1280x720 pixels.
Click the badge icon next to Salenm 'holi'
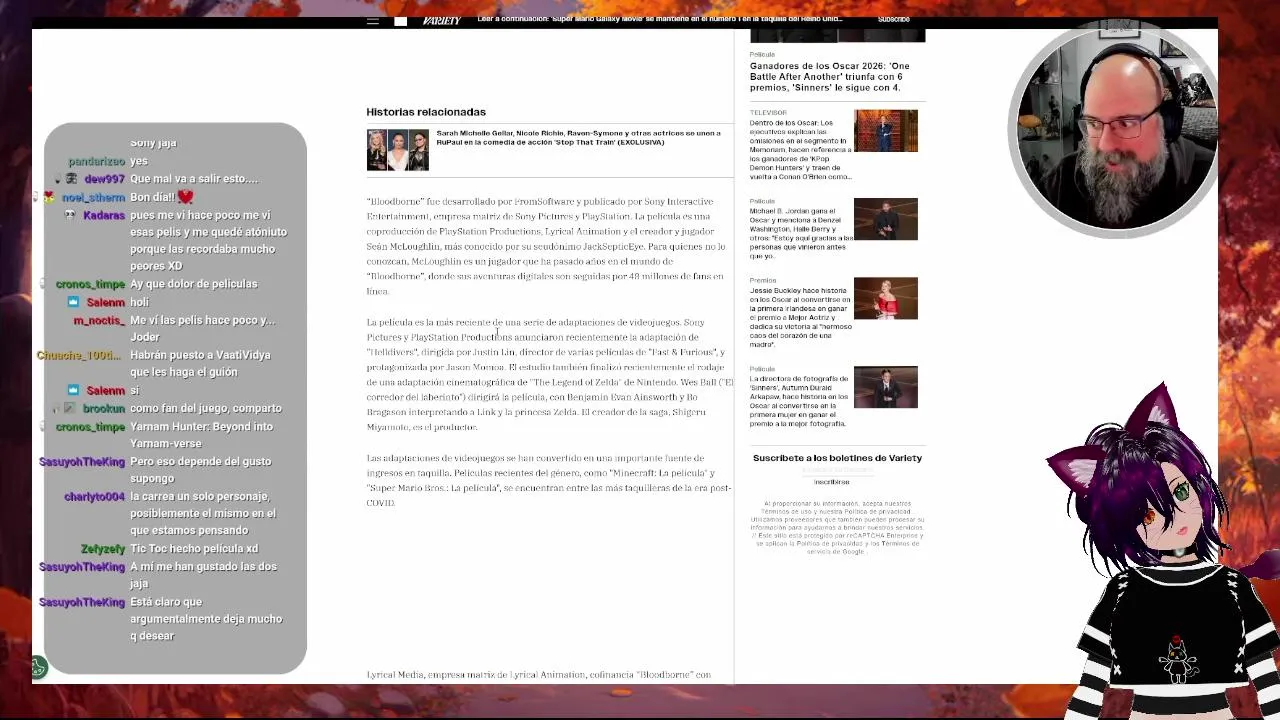[73, 302]
